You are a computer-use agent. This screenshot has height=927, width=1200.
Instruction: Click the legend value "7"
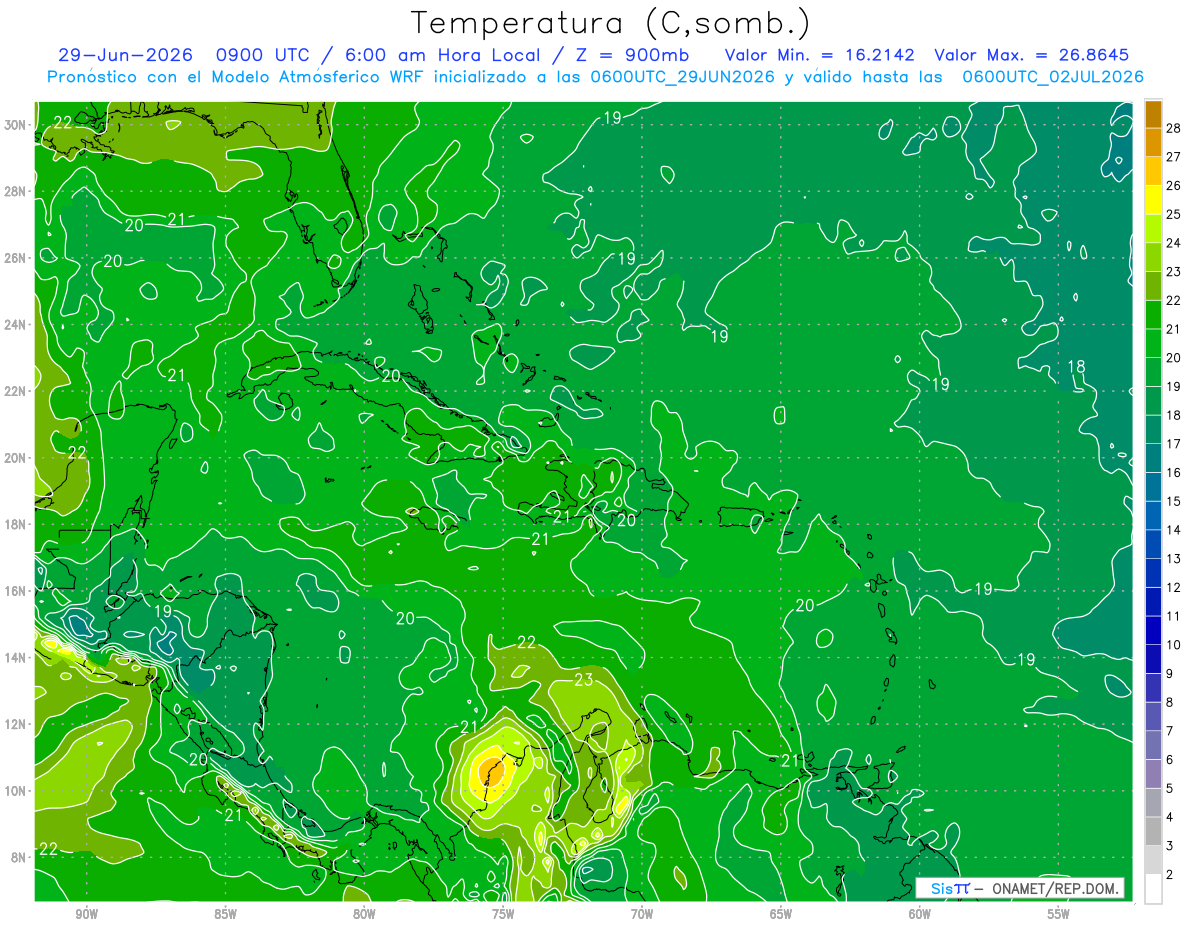[x=1170, y=731]
